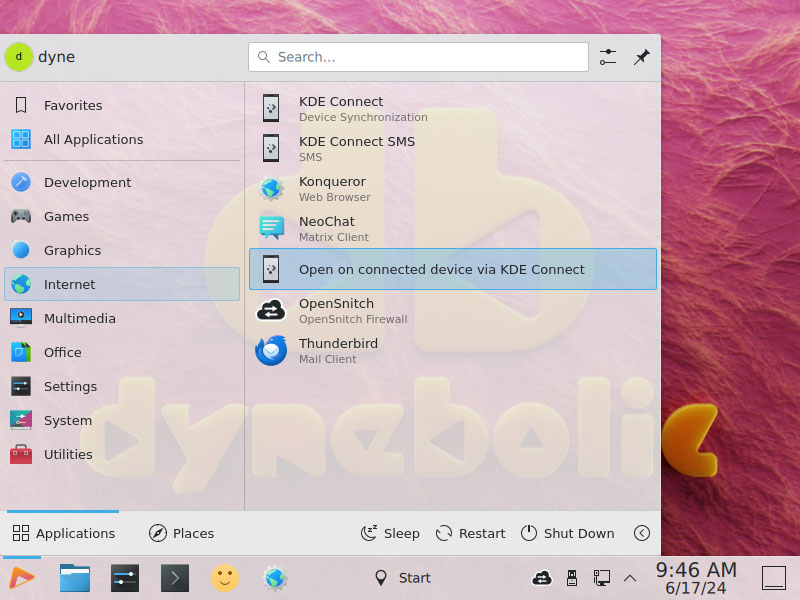
Task: Expand more session options arrow
Action: pyautogui.click(x=641, y=533)
